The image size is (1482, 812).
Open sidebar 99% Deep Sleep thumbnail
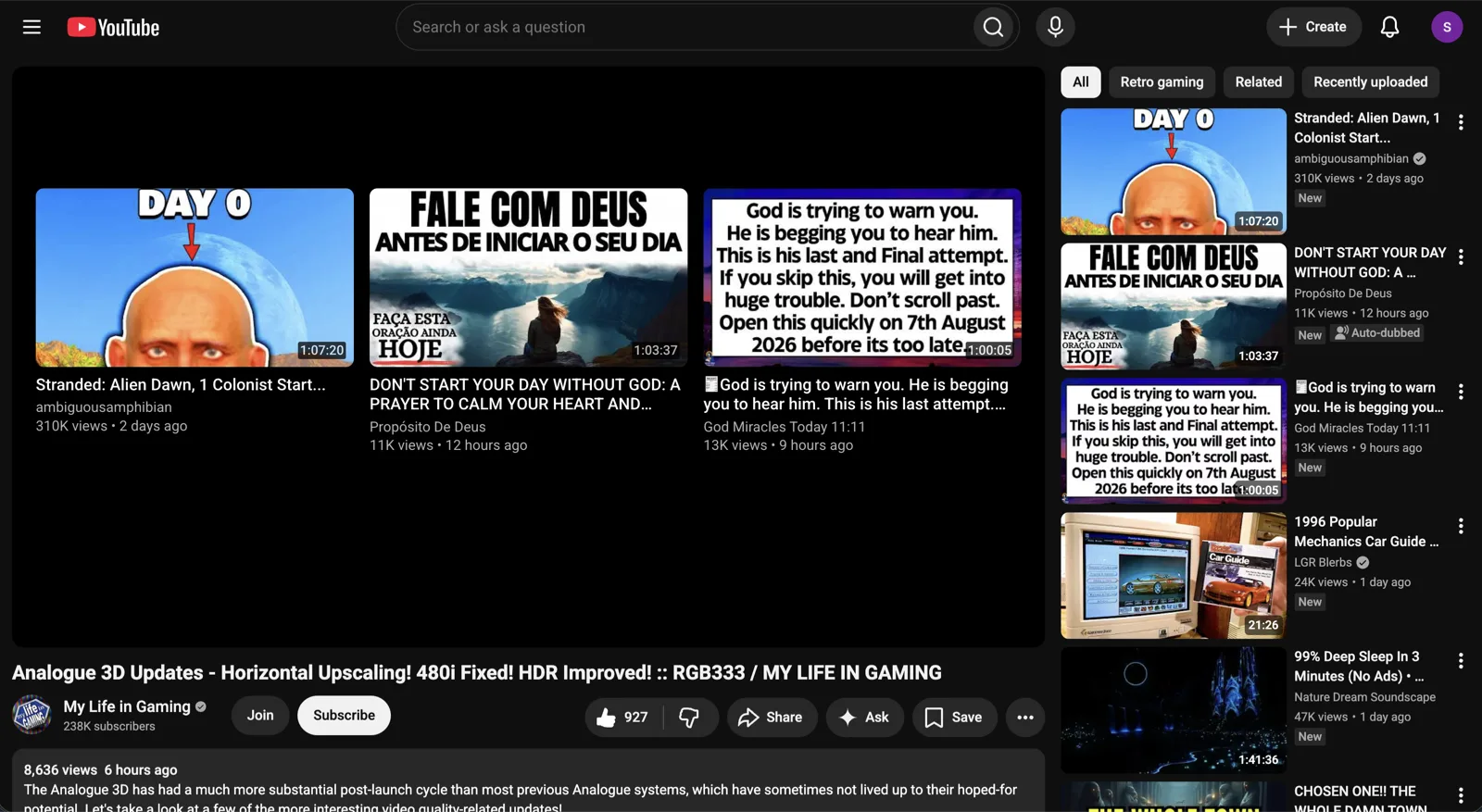(x=1174, y=710)
